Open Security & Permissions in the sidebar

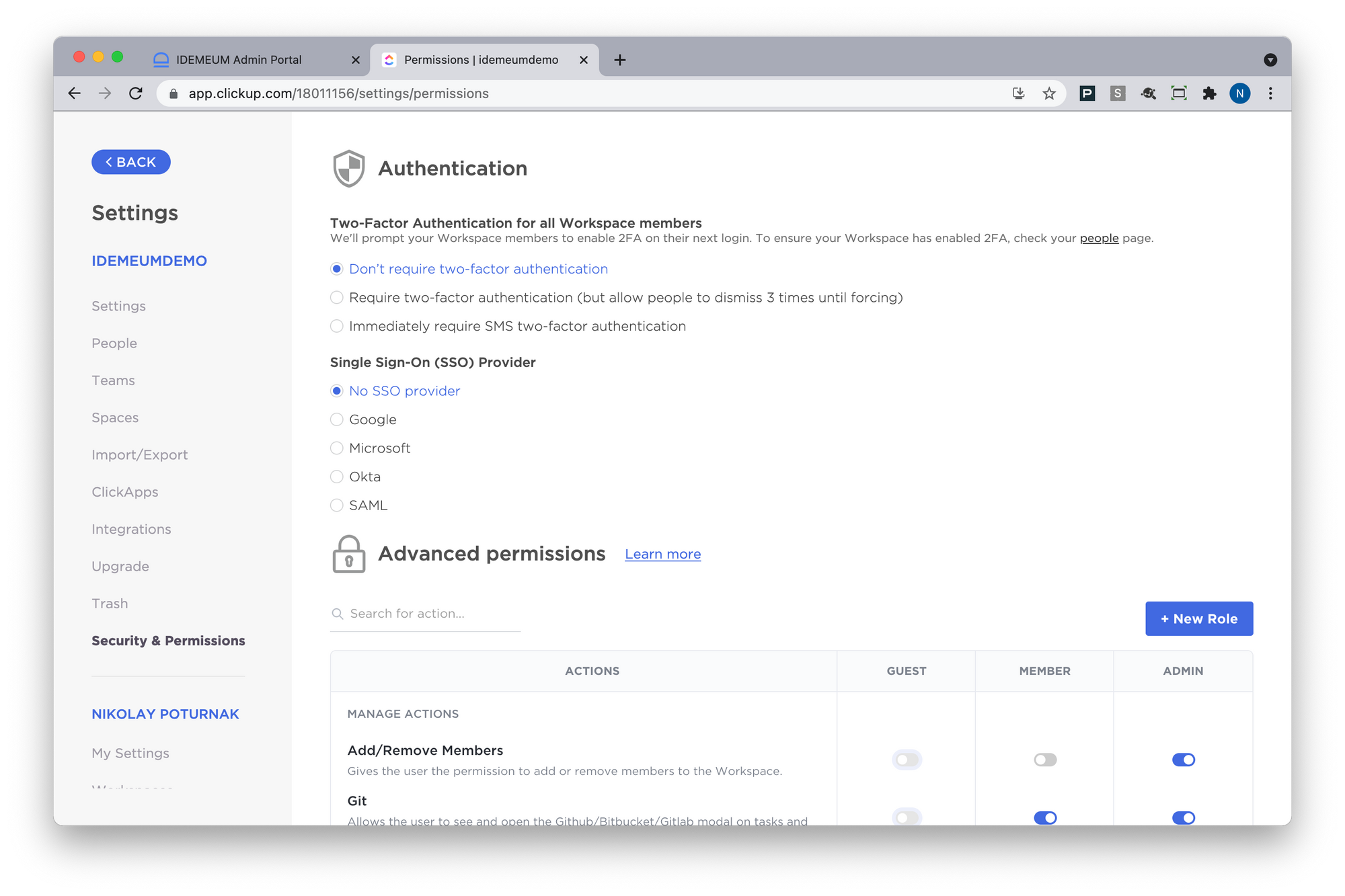(169, 641)
